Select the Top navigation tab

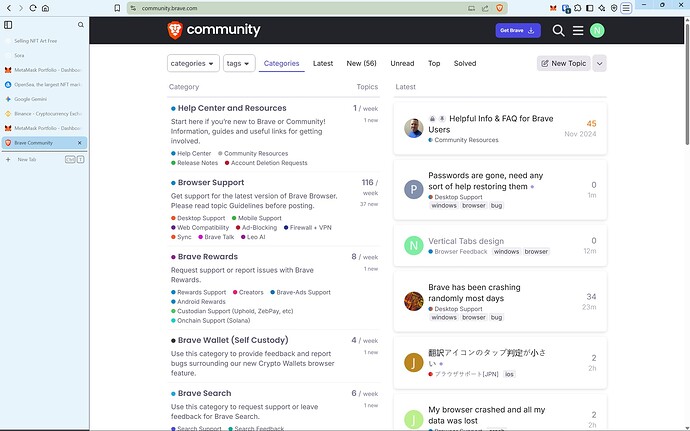click(434, 63)
